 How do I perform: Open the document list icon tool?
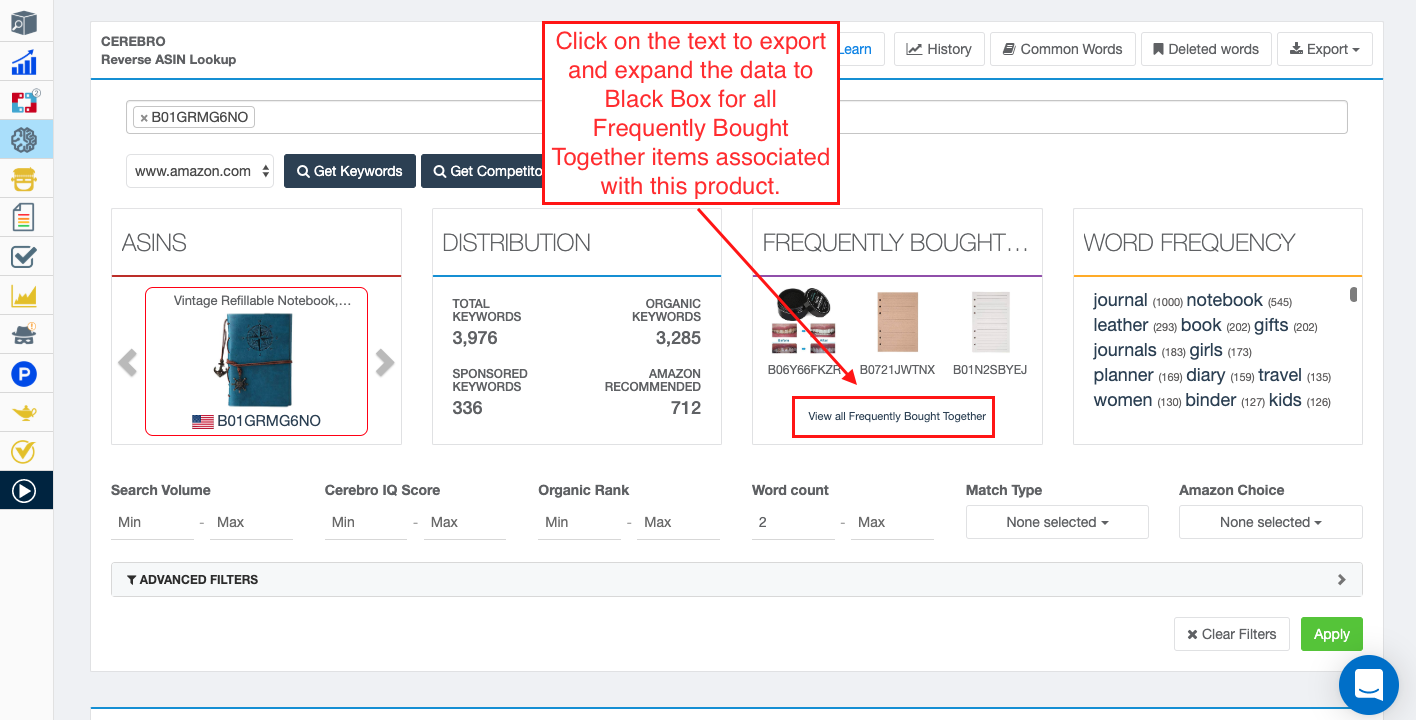[24, 217]
